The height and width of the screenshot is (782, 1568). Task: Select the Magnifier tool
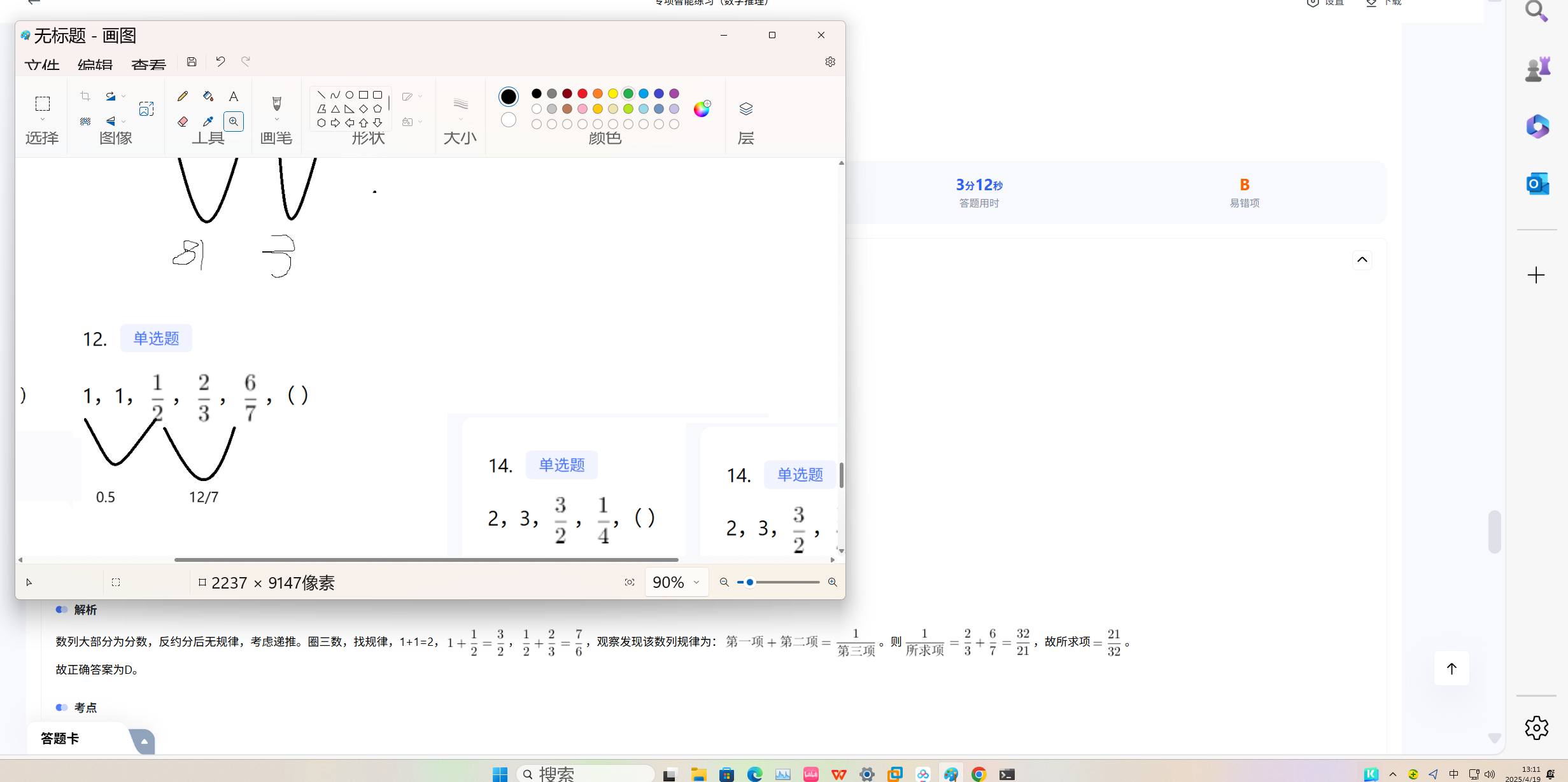(234, 122)
